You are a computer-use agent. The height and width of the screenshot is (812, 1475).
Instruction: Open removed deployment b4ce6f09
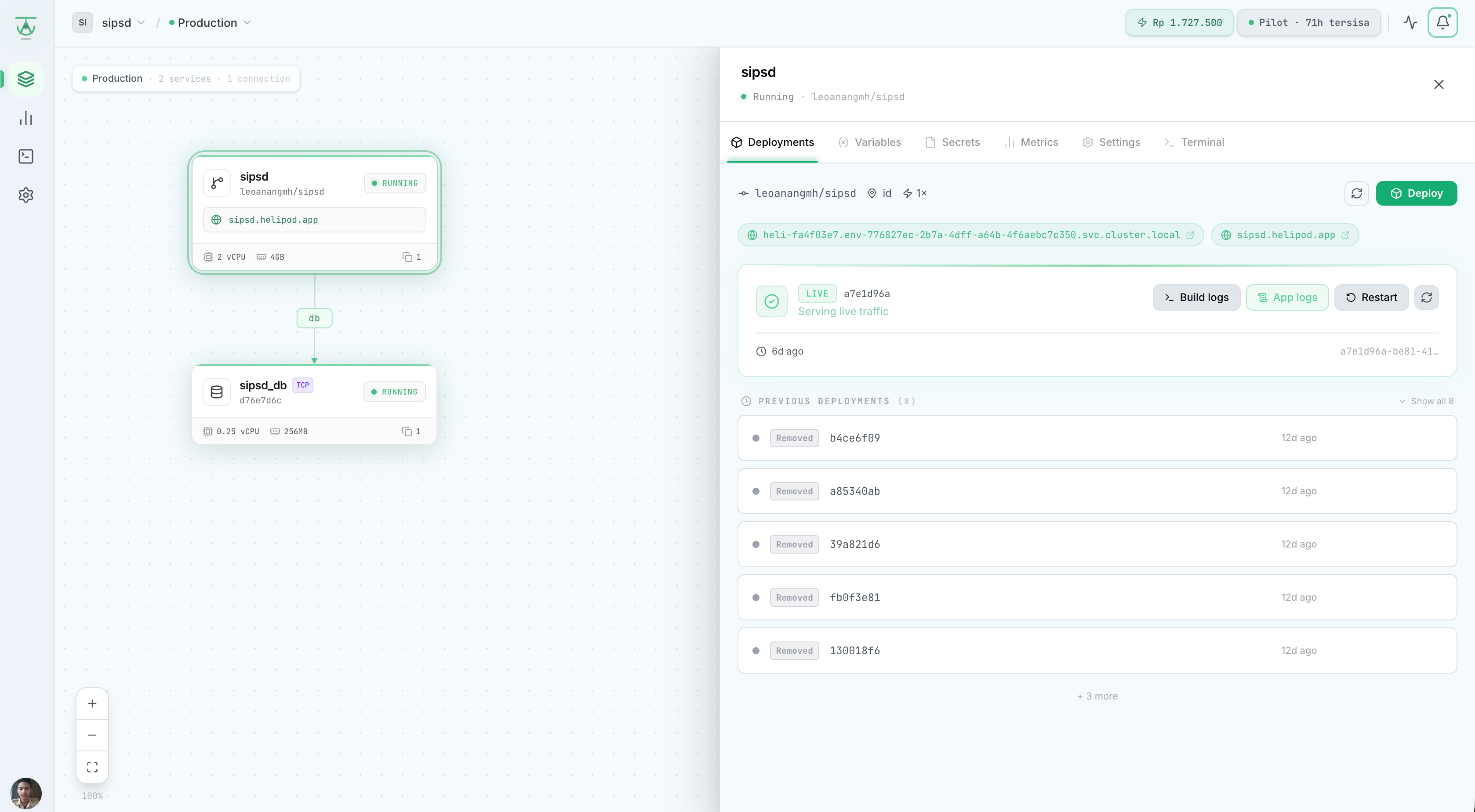(1097, 438)
